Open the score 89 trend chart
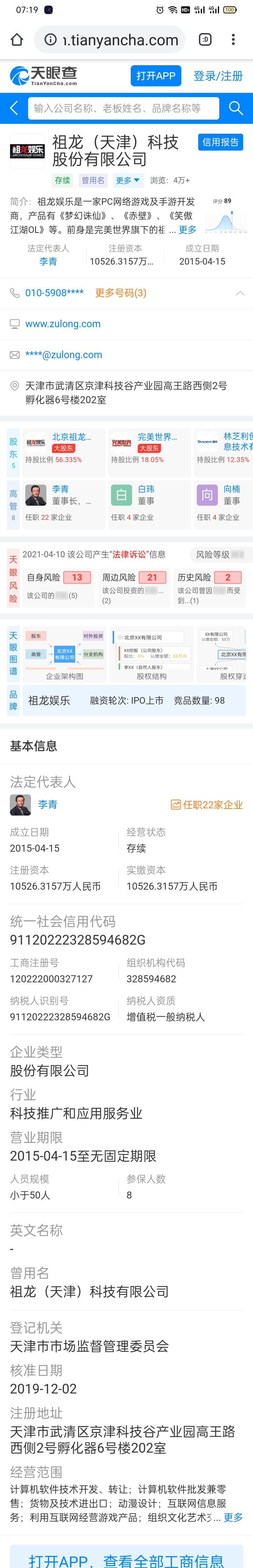This screenshot has width=253, height=1568. pyautogui.click(x=225, y=215)
